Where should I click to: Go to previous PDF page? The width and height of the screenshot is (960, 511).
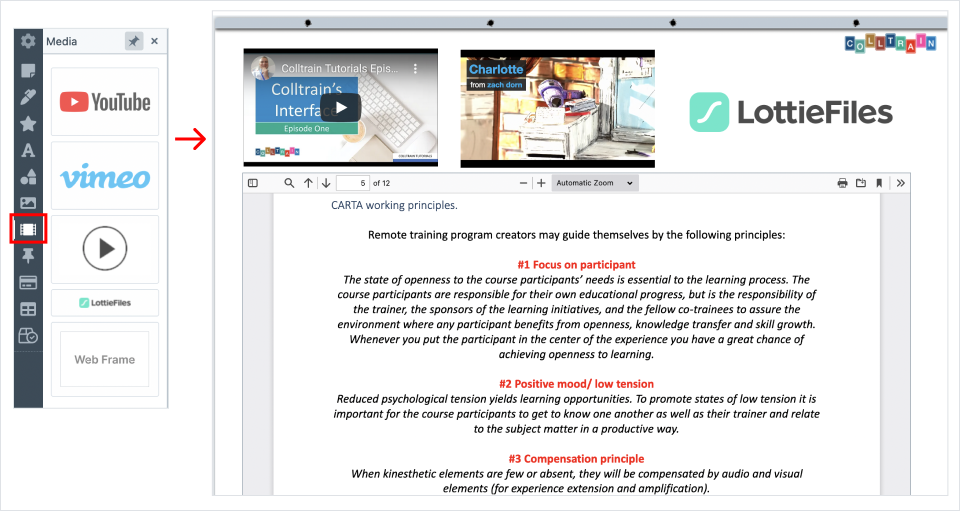click(x=308, y=183)
